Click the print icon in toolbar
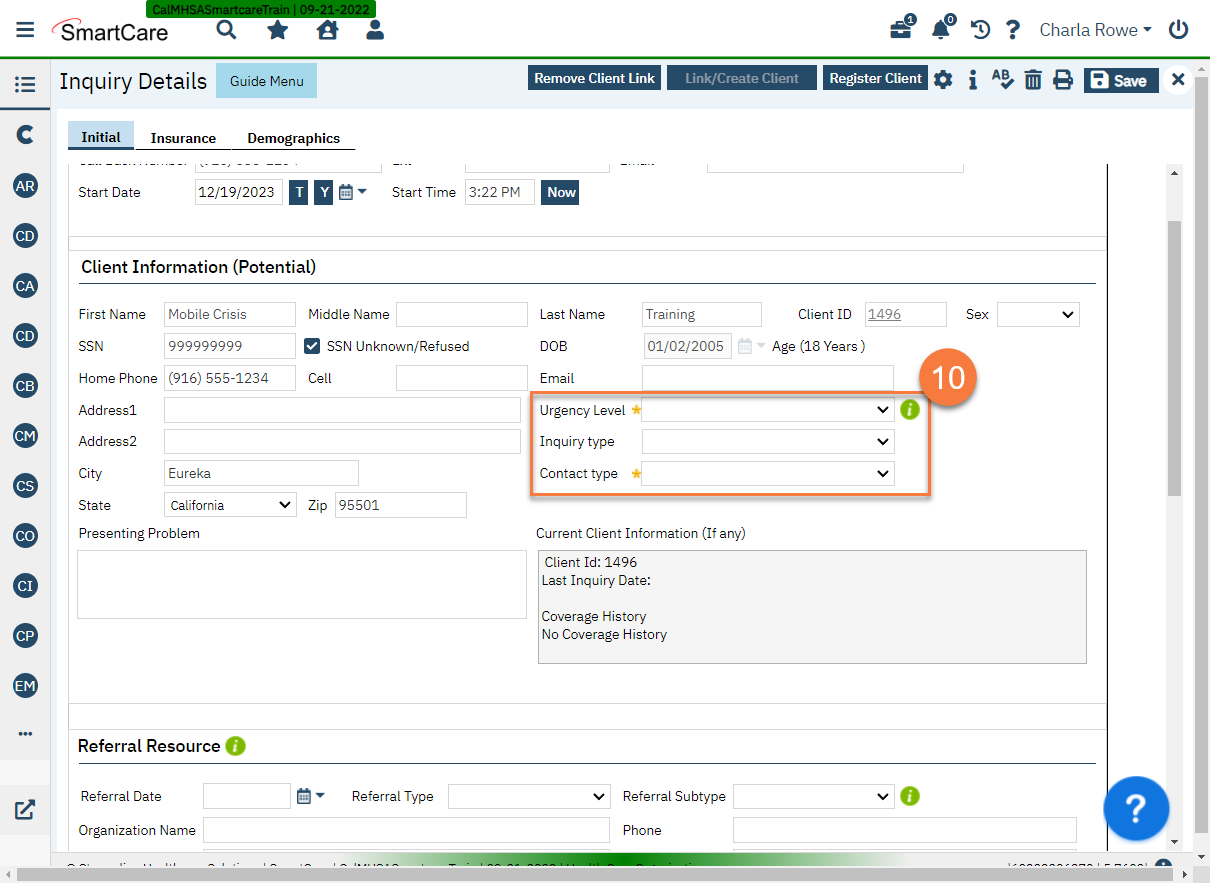1210x883 pixels. pyautogui.click(x=1063, y=80)
